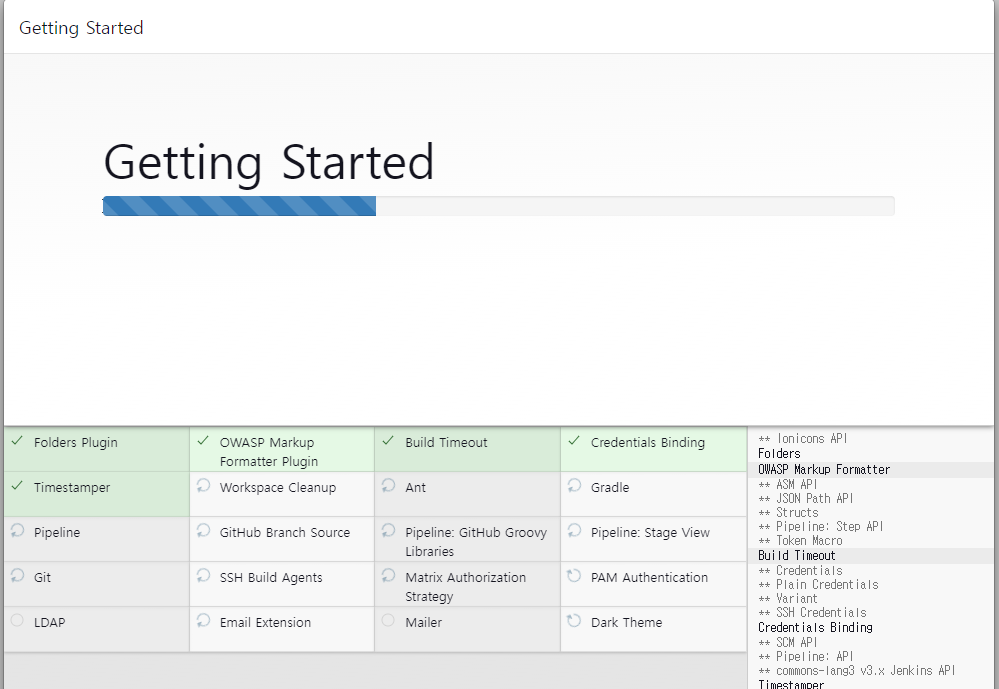Select the Build Timeout plugin label

446,442
